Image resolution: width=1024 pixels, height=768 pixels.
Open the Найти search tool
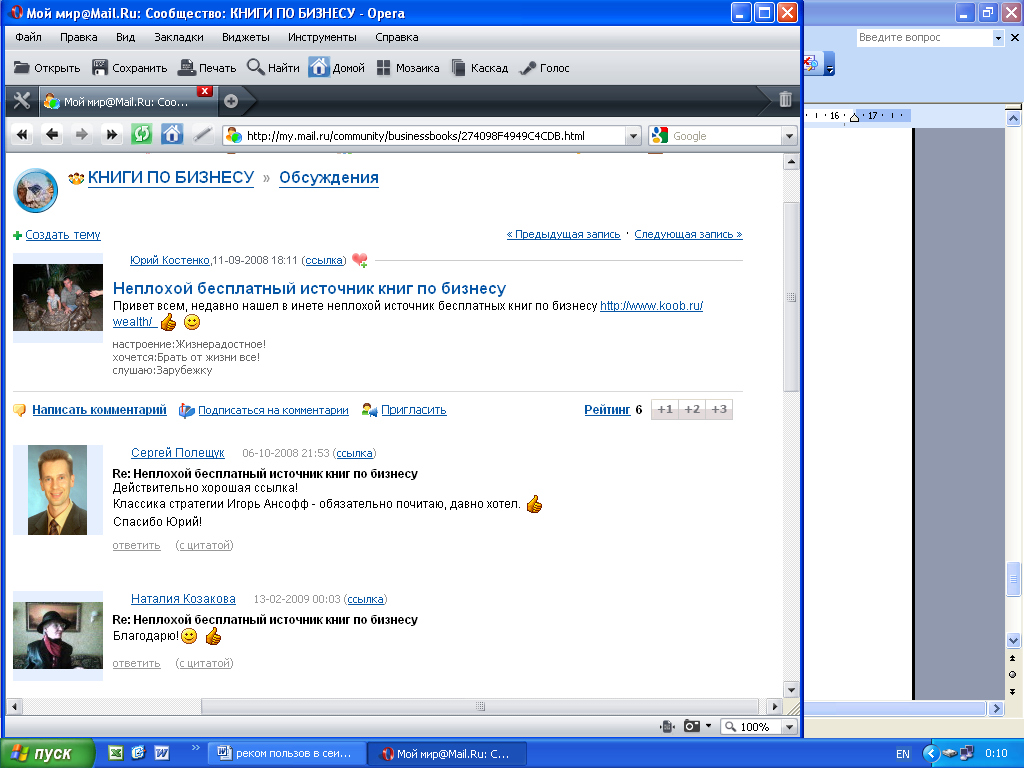[273, 68]
